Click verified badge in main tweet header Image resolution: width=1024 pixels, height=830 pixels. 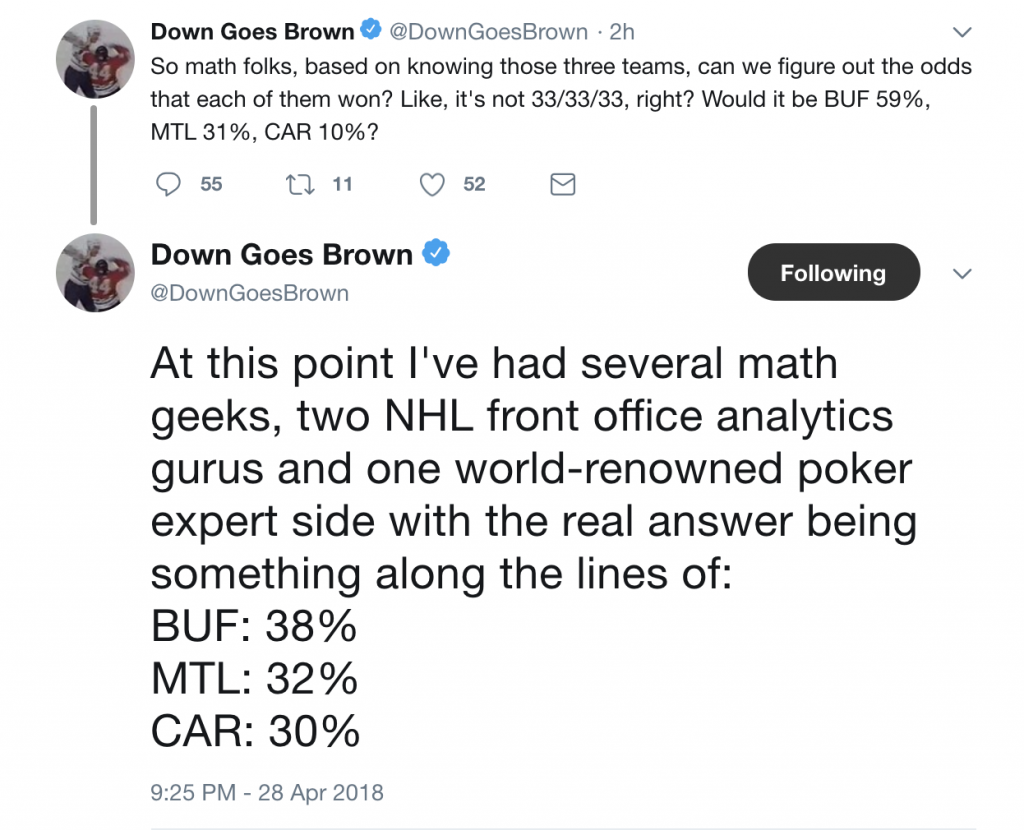436,253
